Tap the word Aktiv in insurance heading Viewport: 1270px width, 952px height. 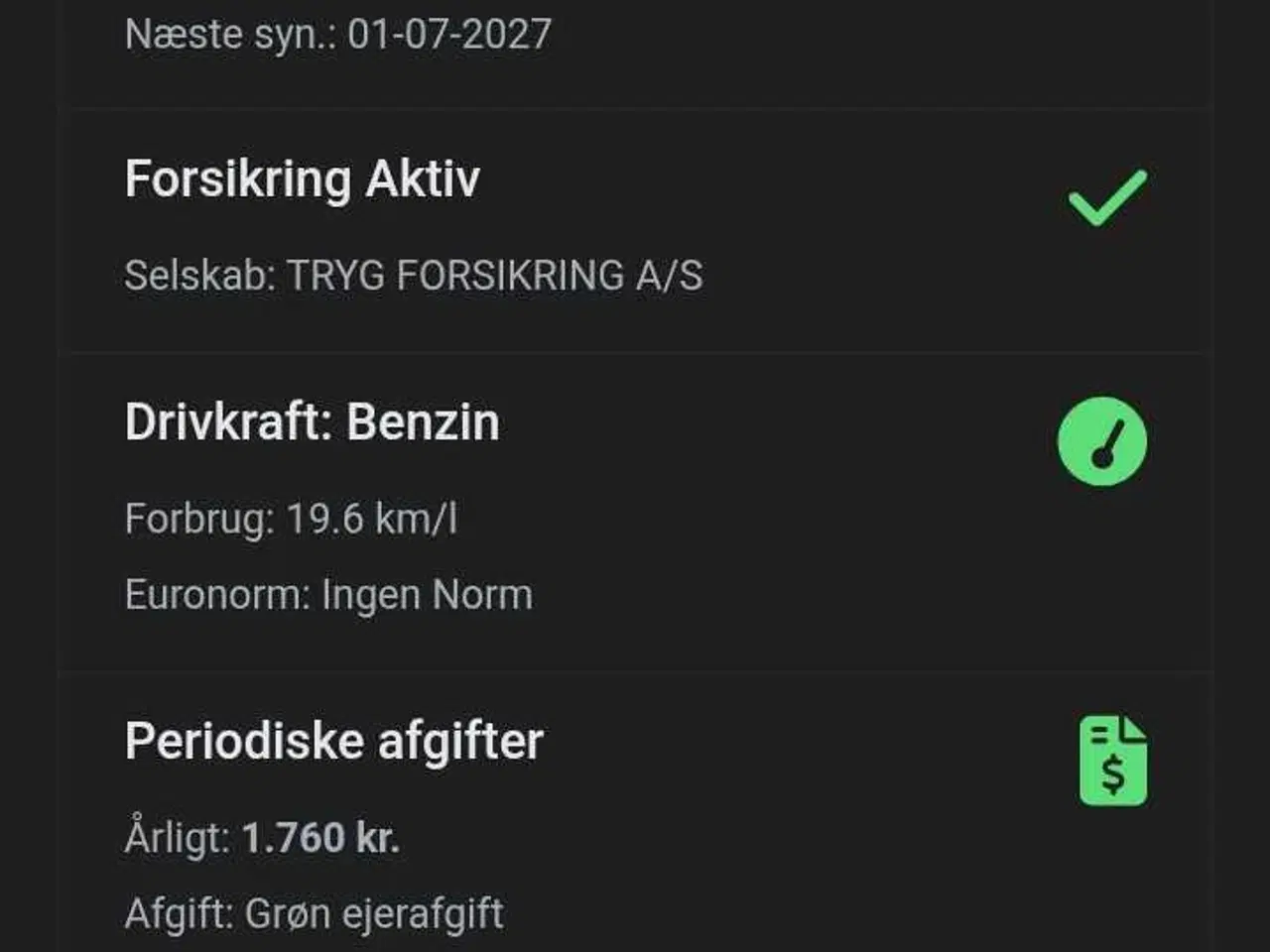pyautogui.click(x=423, y=180)
